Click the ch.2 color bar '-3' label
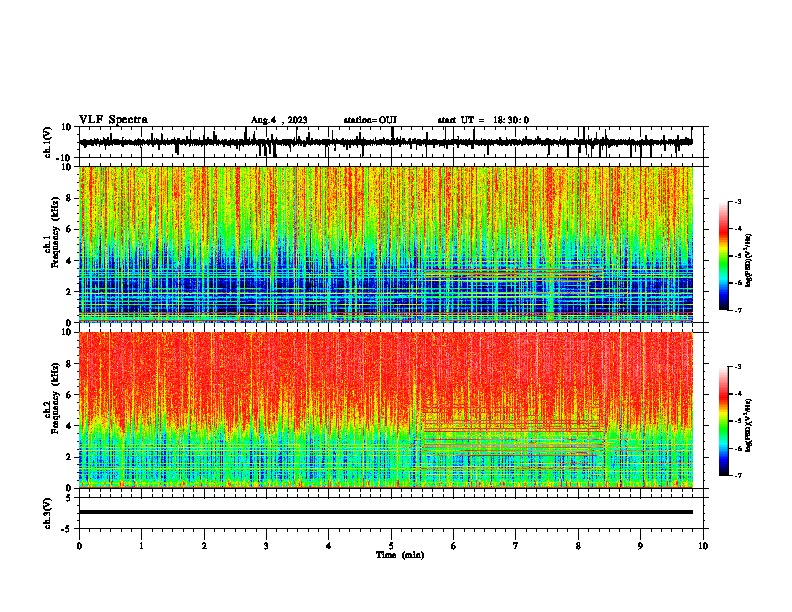 [x=738, y=367]
